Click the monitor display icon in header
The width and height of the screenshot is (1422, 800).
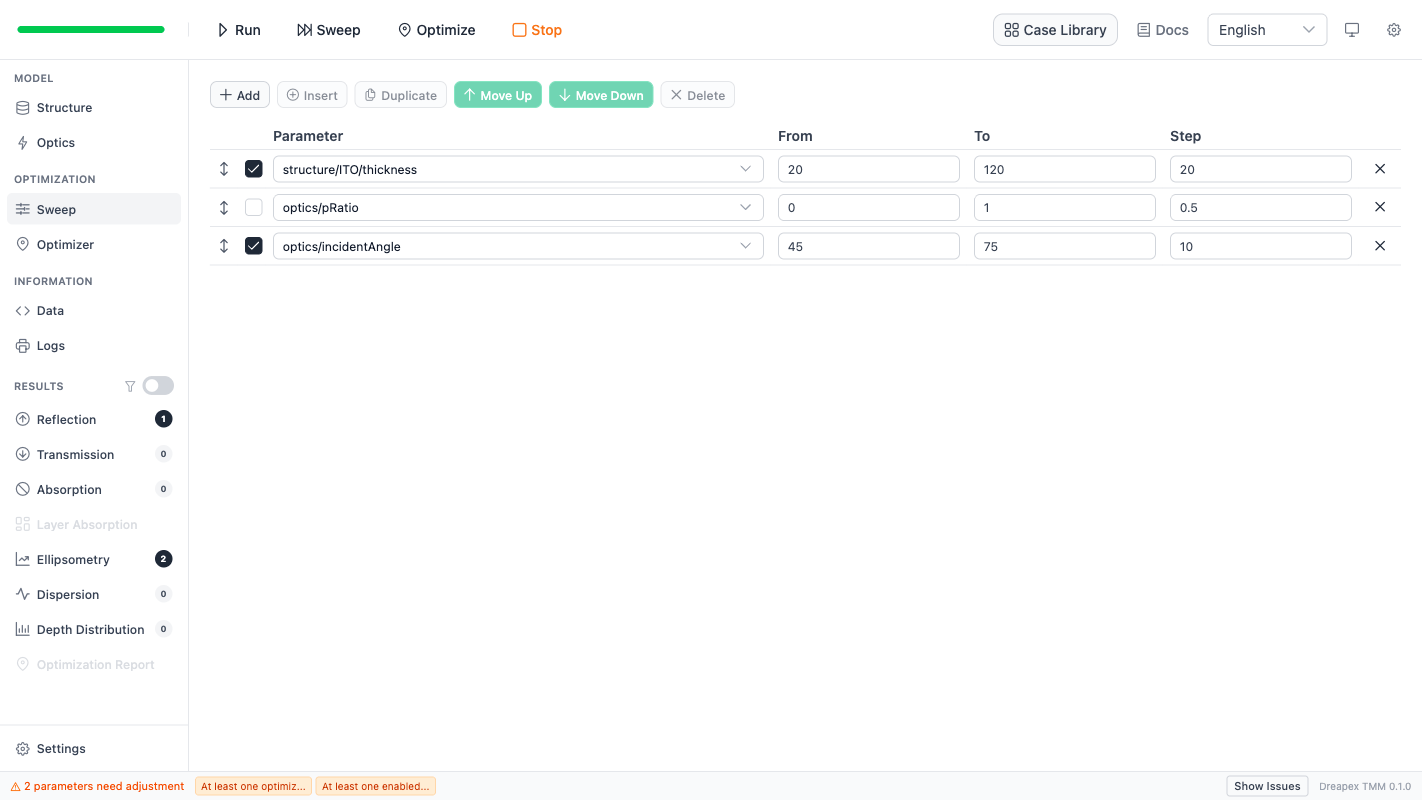[1351, 30]
